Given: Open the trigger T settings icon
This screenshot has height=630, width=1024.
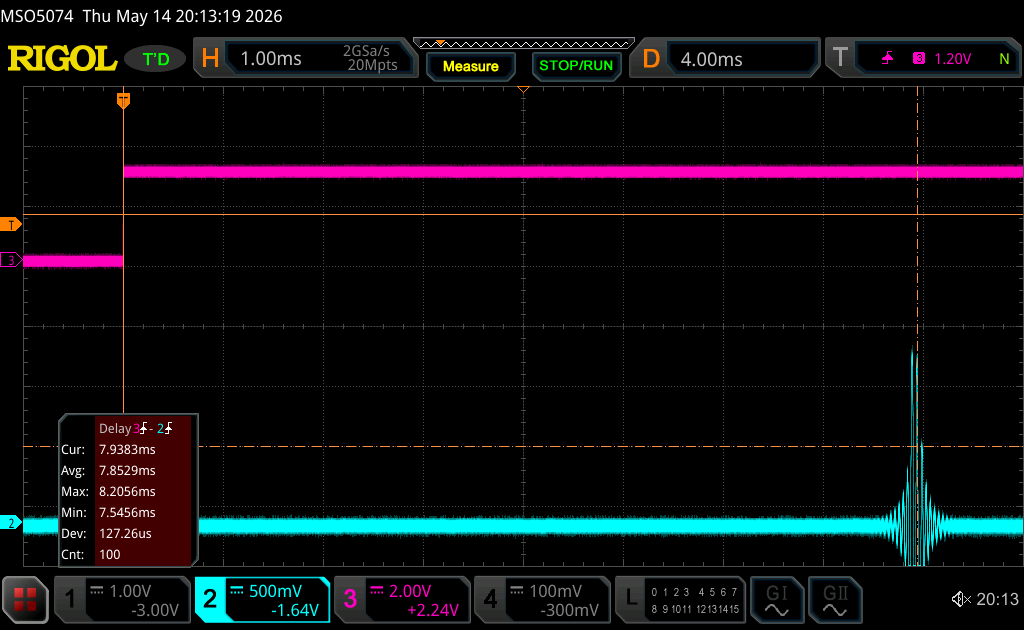Looking at the screenshot, I should 840,59.
